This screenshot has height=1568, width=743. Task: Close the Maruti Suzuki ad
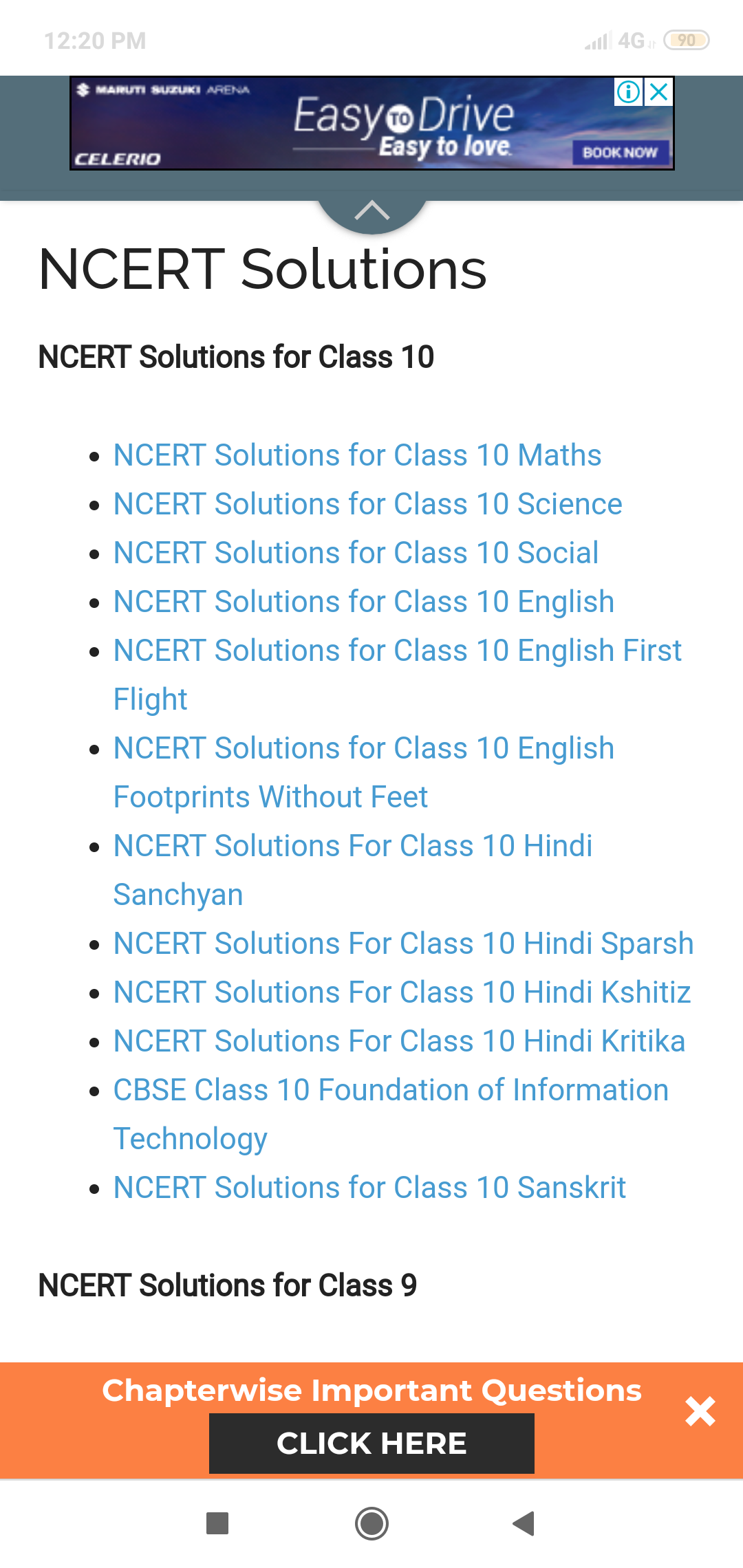658,91
